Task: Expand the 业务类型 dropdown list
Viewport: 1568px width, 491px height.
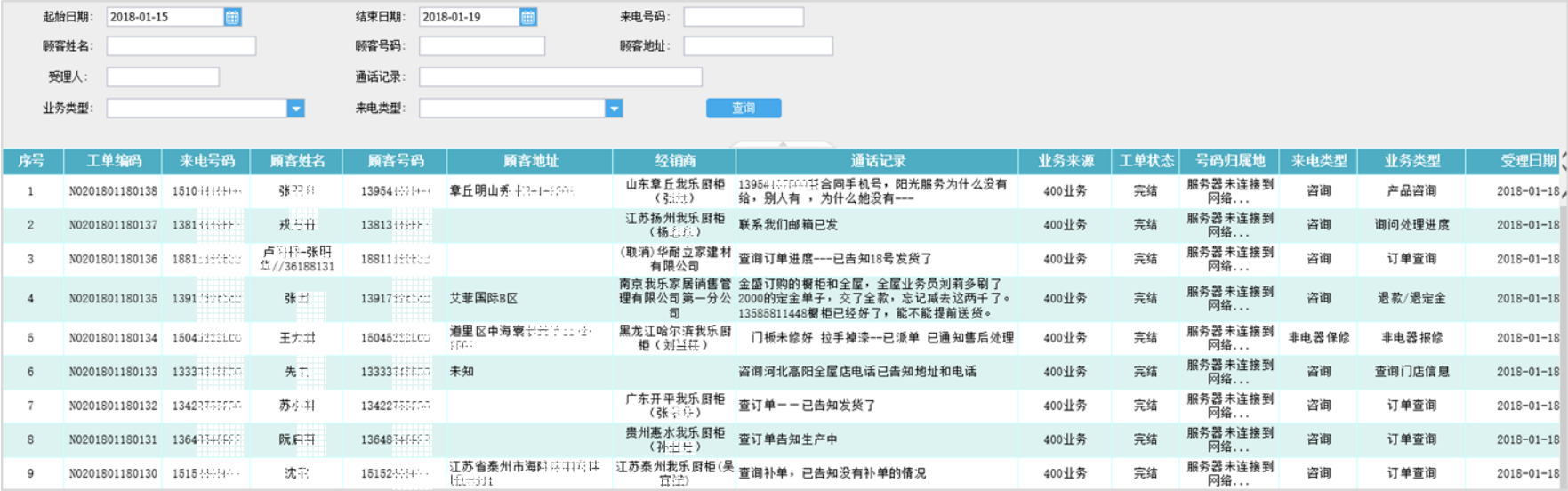Action: 296,109
